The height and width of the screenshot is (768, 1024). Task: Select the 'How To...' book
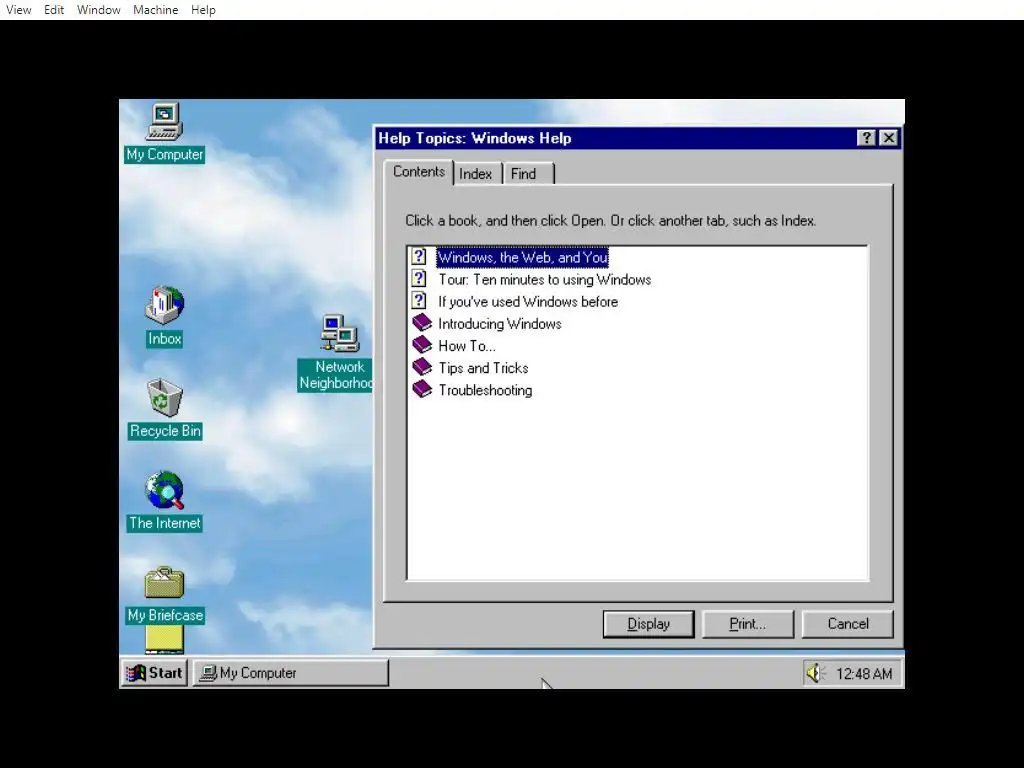tap(467, 346)
